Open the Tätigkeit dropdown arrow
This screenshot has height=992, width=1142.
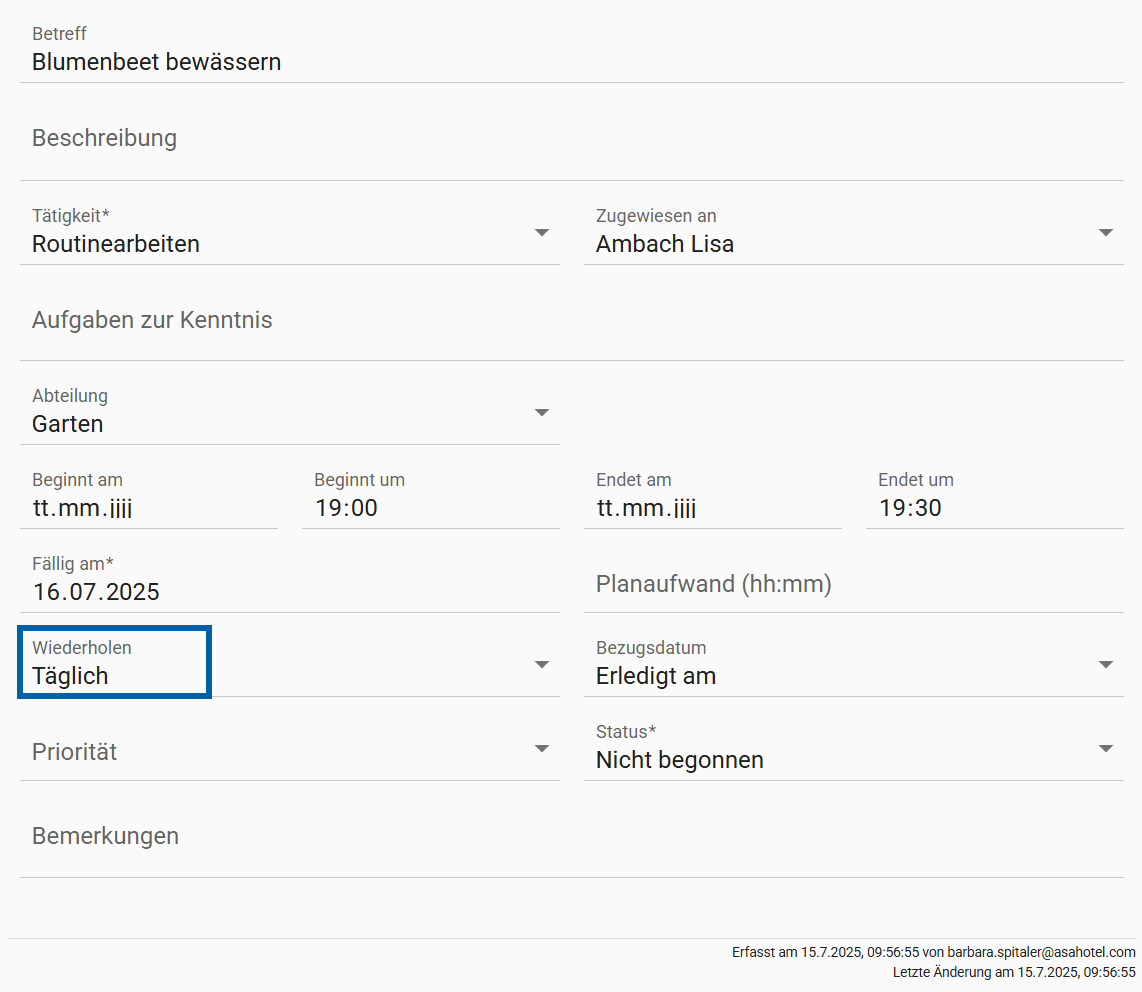542,232
